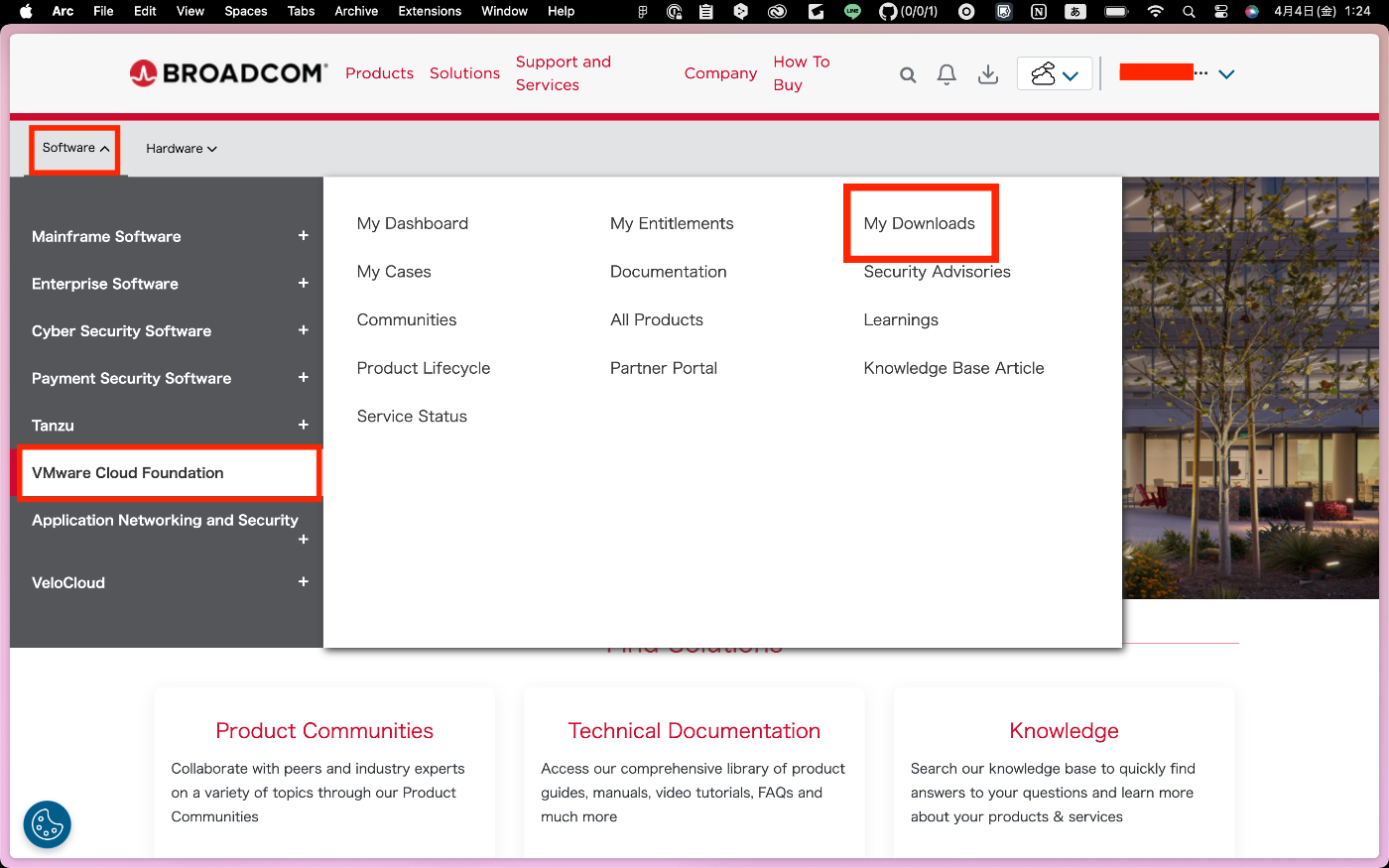Screen dimensions: 1389x868
Task: Click Japanese input source icon
Action: tap(1074, 11)
